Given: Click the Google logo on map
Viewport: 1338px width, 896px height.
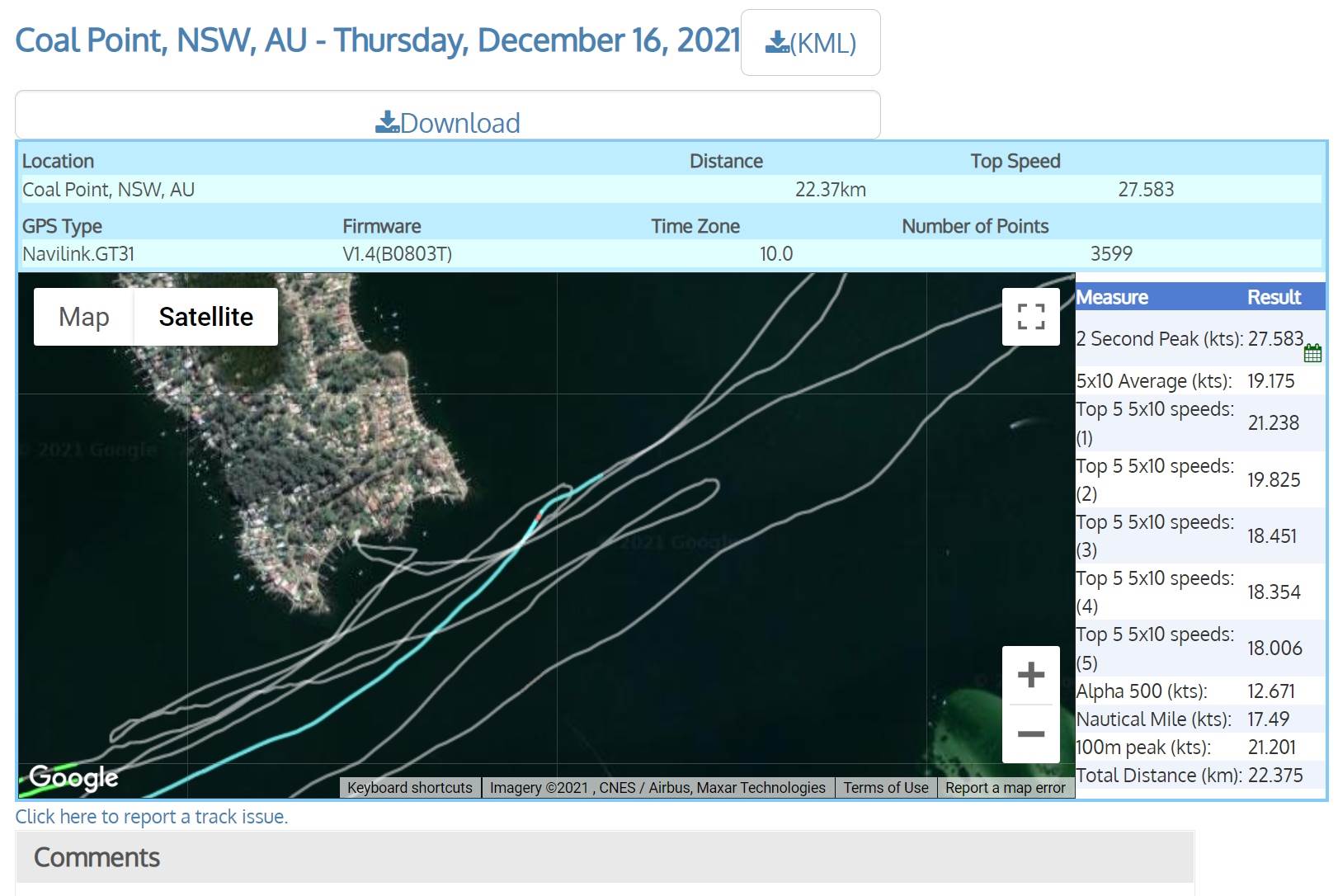Looking at the screenshot, I should coord(73,776).
